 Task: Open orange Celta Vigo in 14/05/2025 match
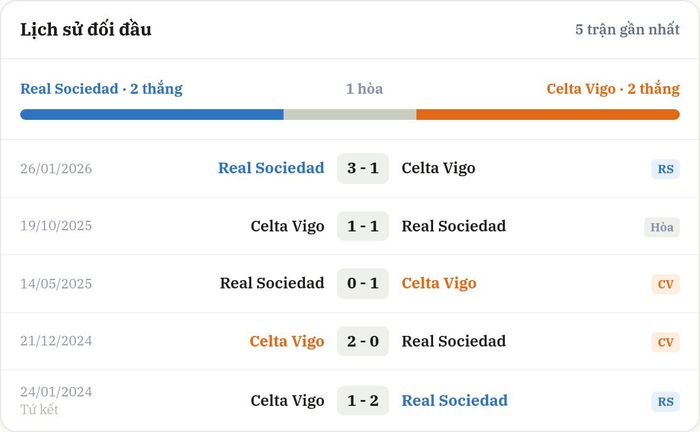[439, 283]
